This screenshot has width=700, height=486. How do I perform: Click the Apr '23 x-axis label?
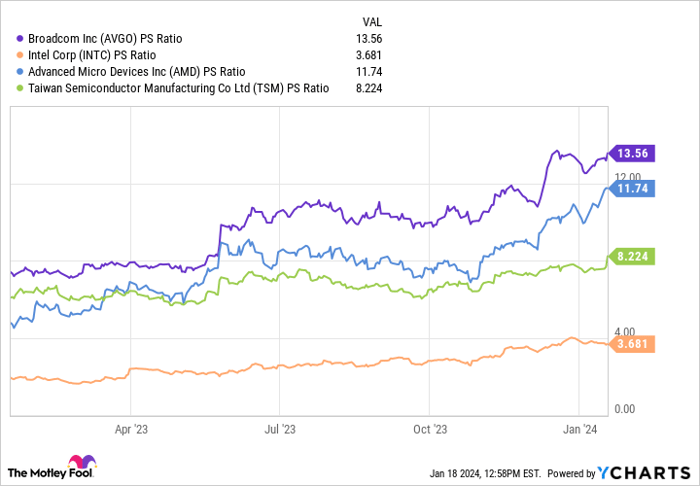pyautogui.click(x=130, y=427)
